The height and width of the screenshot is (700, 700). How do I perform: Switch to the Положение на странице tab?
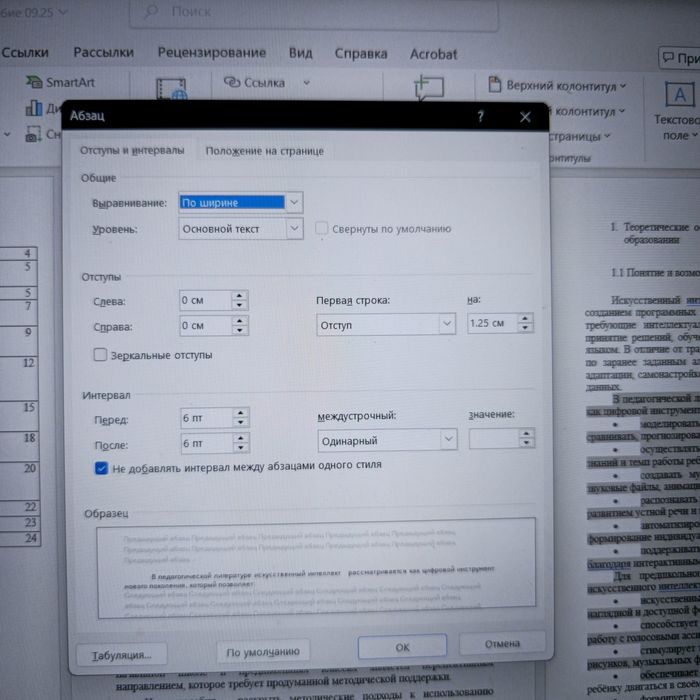[x=264, y=151]
